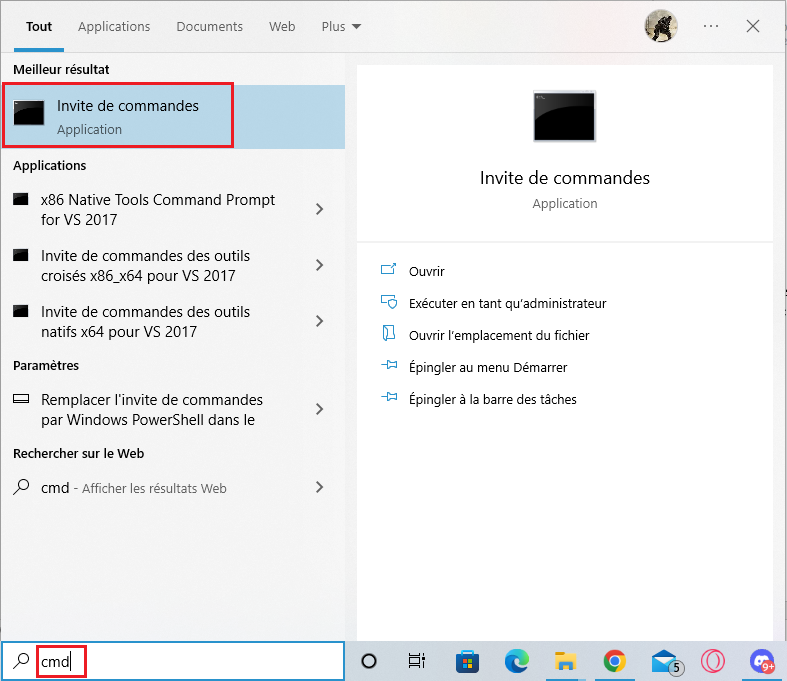Expand arrow for outils croisés x86_x64 result
The width and height of the screenshot is (787, 681).
coord(319,265)
